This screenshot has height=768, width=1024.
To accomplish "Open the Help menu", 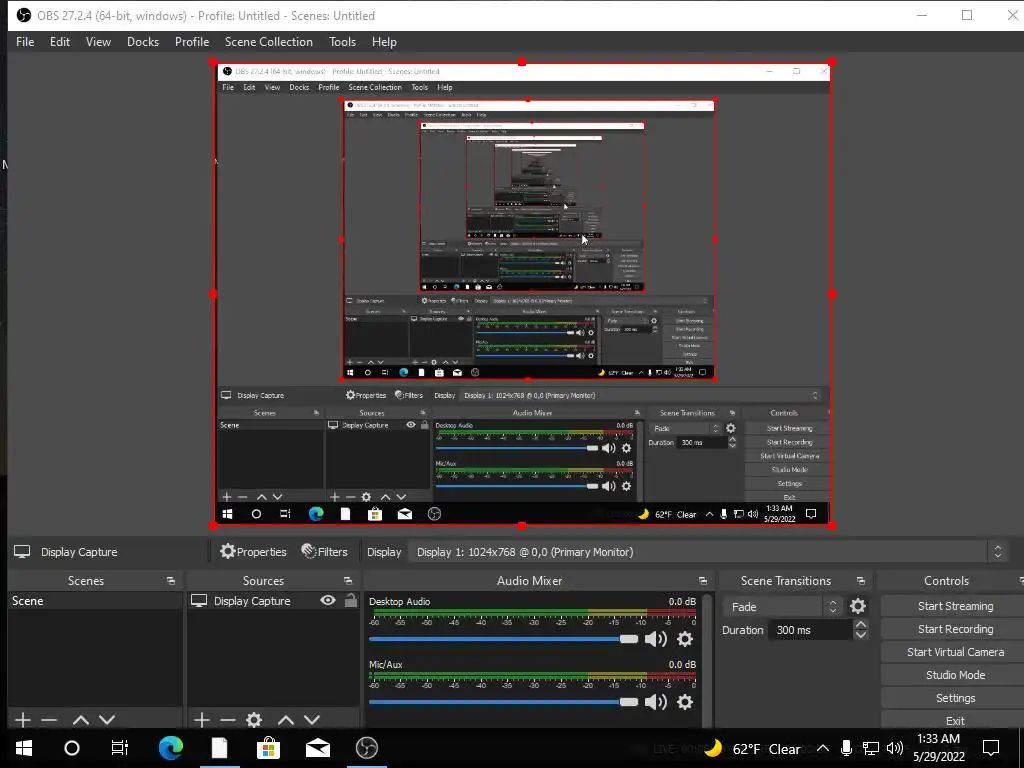I will pyautogui.click(x=384, y=42).
